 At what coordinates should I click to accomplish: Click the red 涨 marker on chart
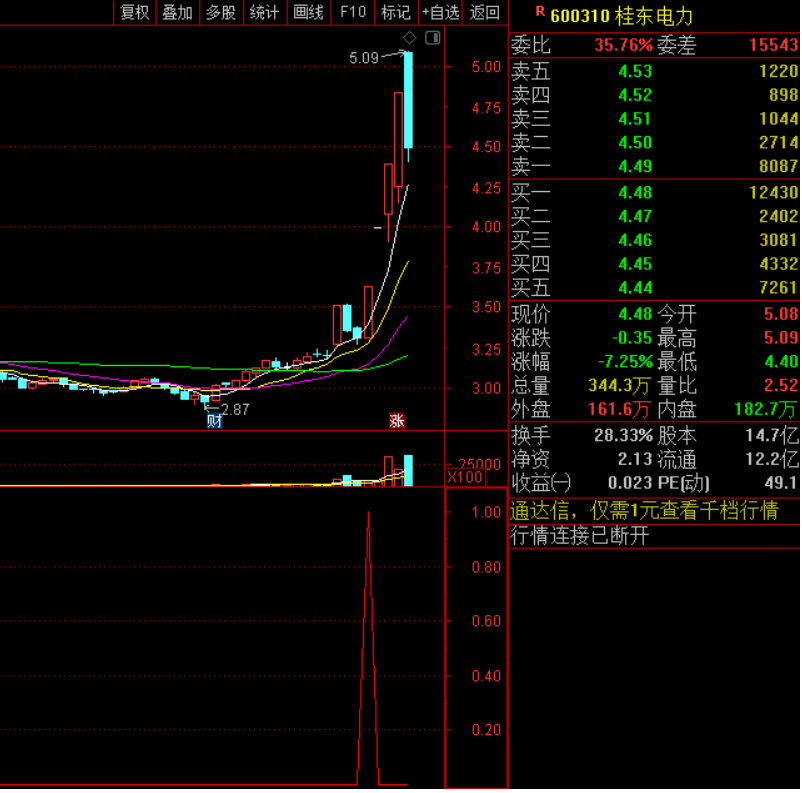point(397,421)
